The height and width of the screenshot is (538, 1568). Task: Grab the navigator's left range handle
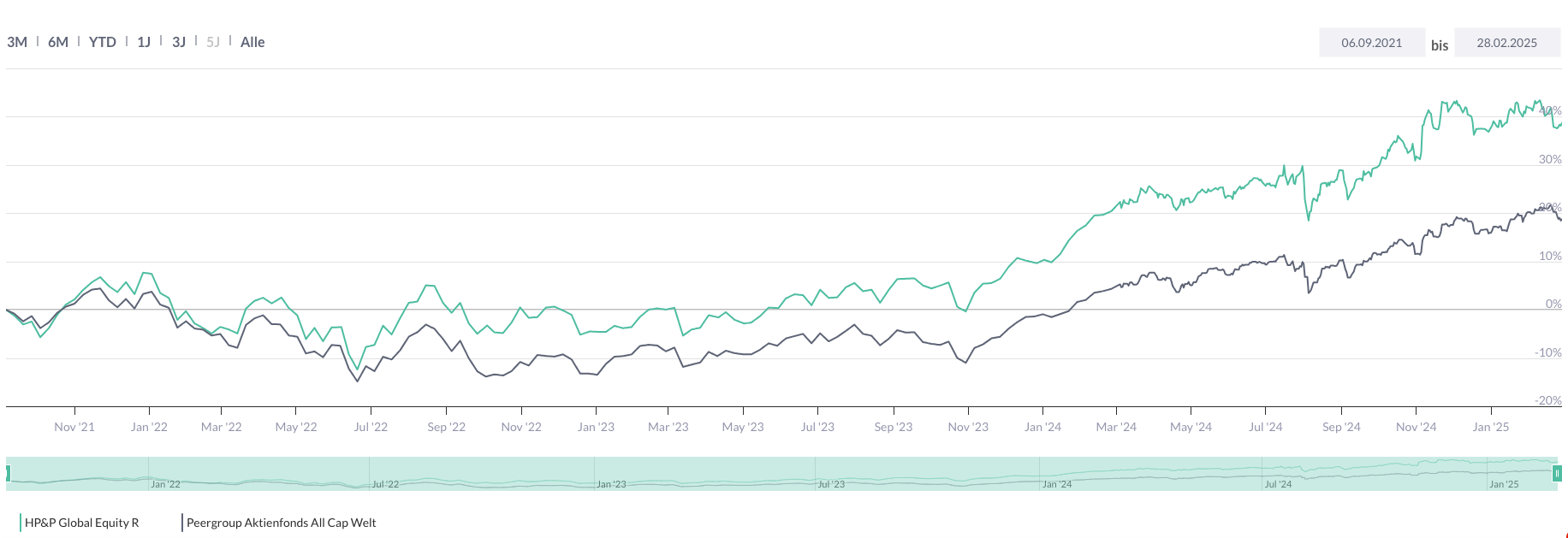click(x=8, y=473)
